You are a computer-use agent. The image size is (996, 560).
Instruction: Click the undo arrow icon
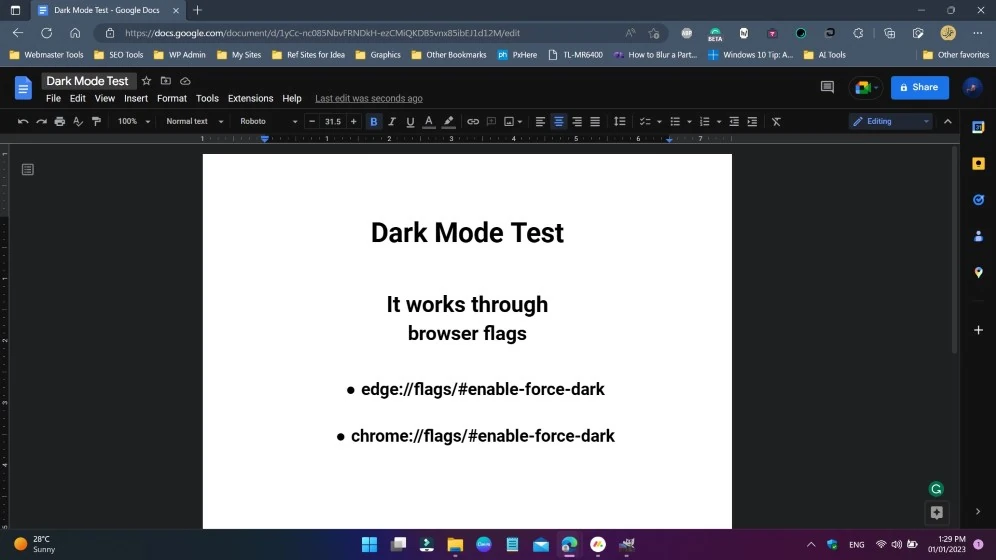pos(23,122)
